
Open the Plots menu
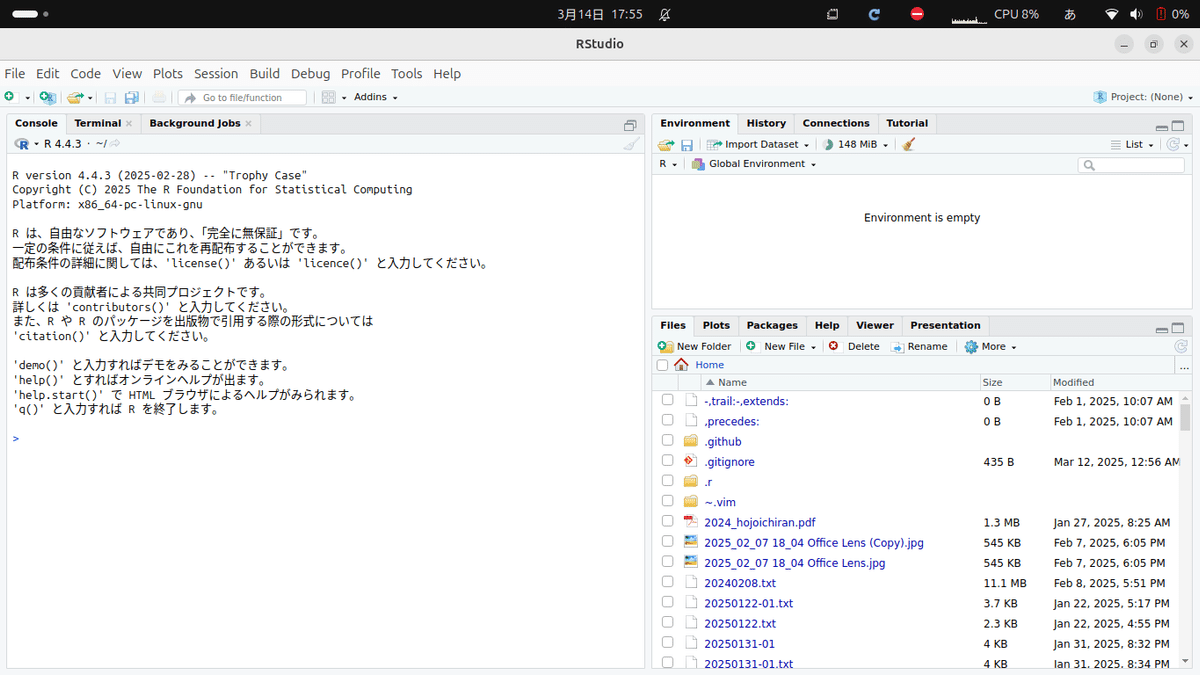(x=167, y=73)
